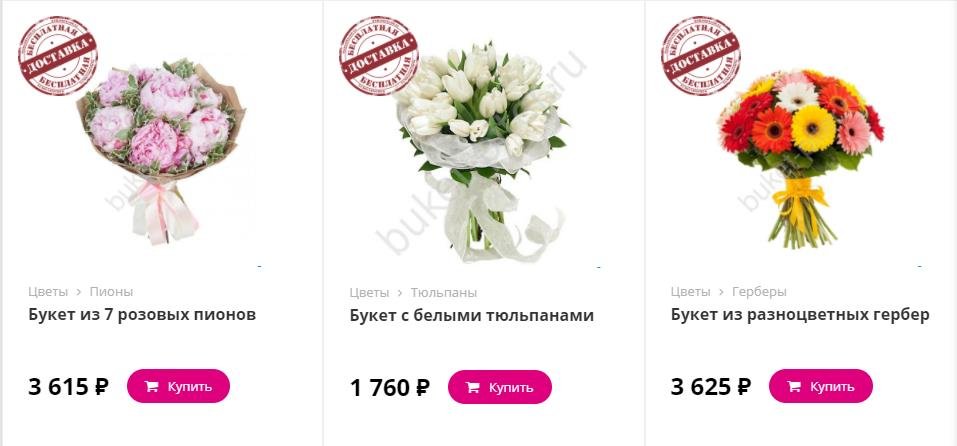Open the Пионы category link

pyautogui.click(x=111, y=292)
